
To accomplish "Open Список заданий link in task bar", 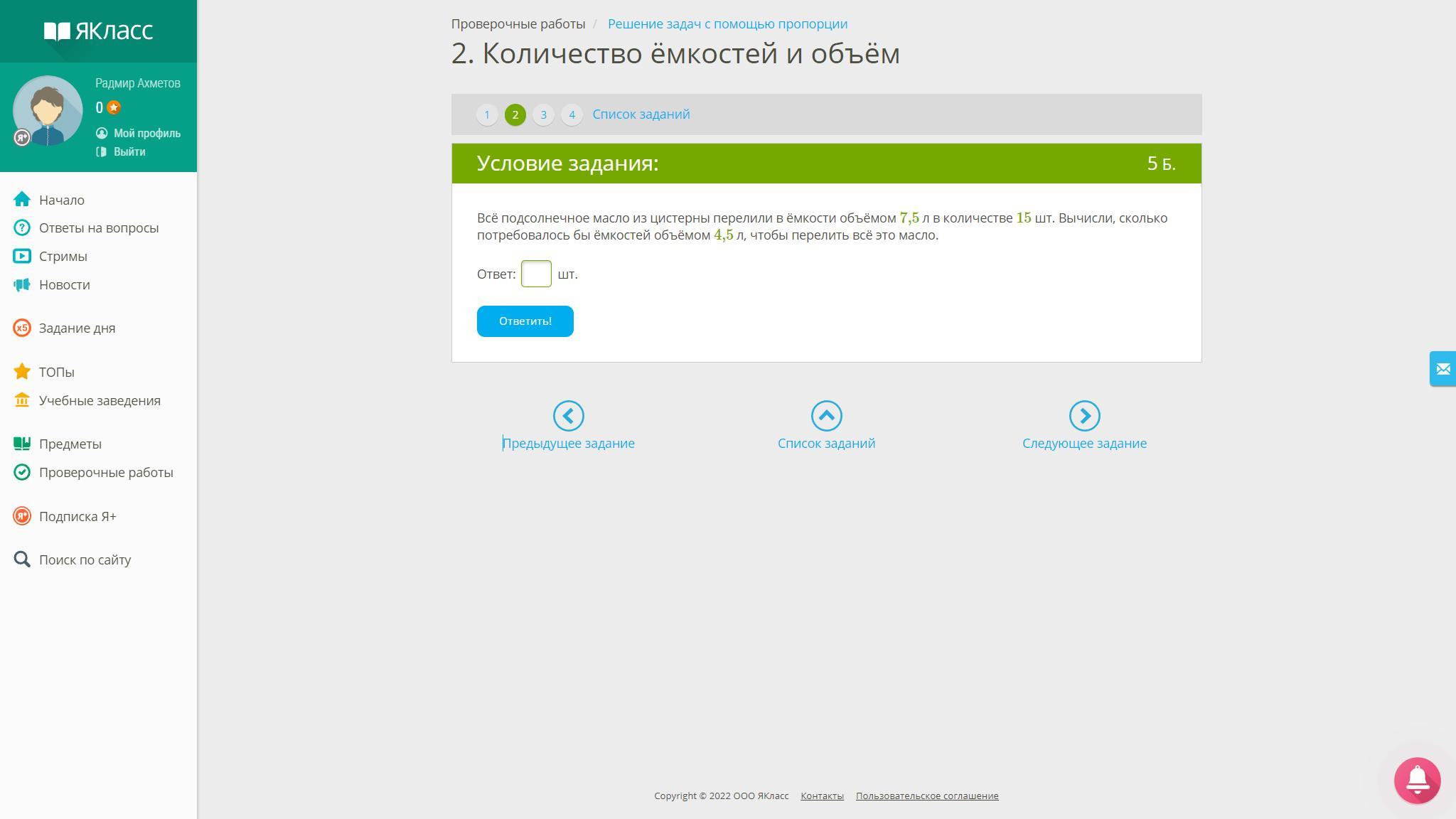I will [x=641, y=114].
